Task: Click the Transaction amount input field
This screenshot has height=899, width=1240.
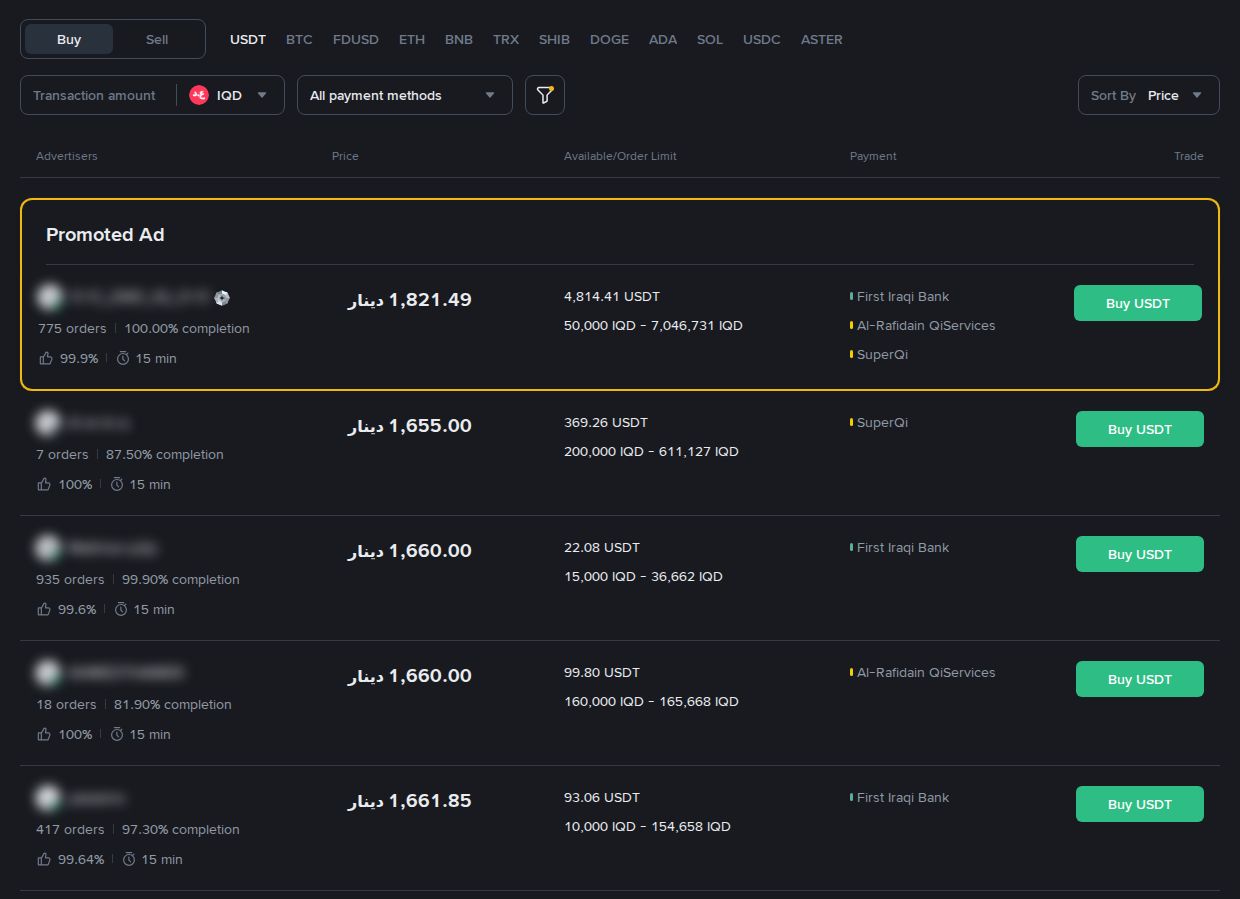Action: click(94, 95)
